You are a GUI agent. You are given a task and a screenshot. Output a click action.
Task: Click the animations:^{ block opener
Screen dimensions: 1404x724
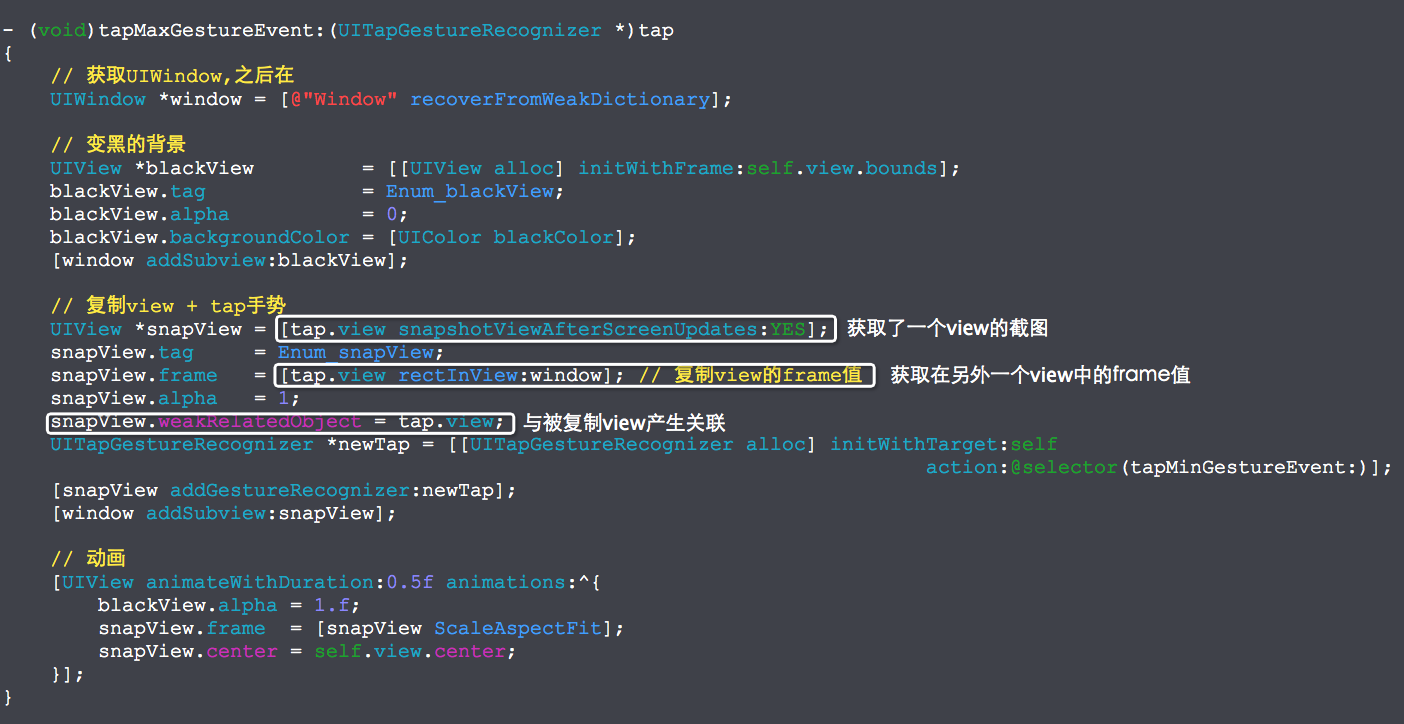(x=523, y=582)
